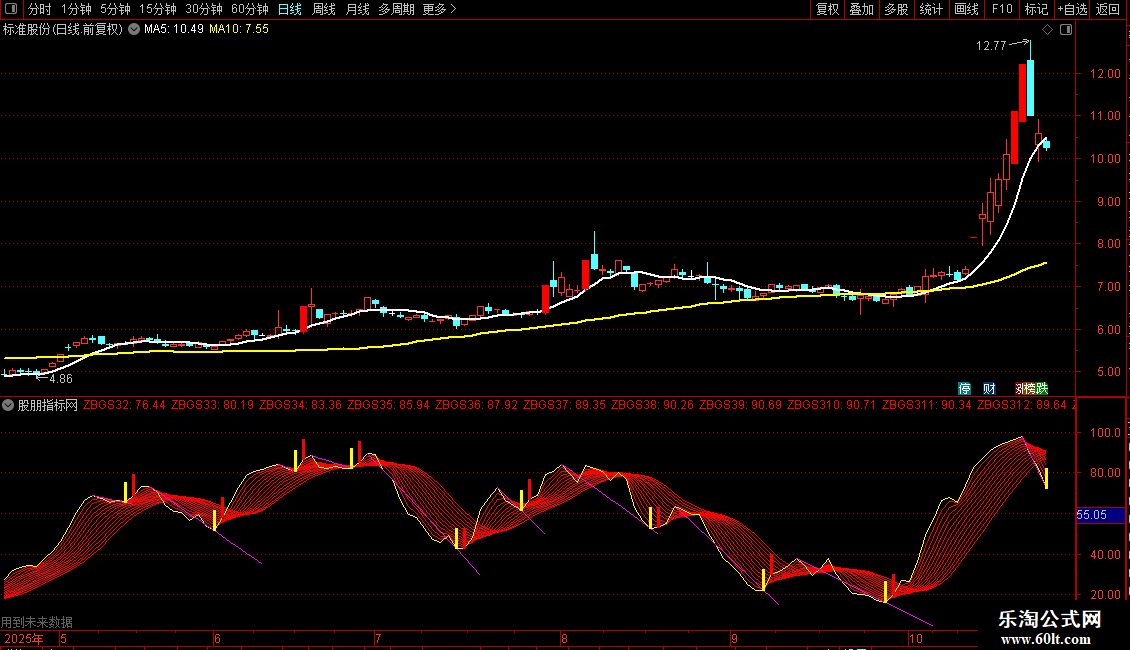Click the ZBGS35: 85.94 value
Image resolution: width=1130 pixels, height=650 pixels.
coord(388,405)
